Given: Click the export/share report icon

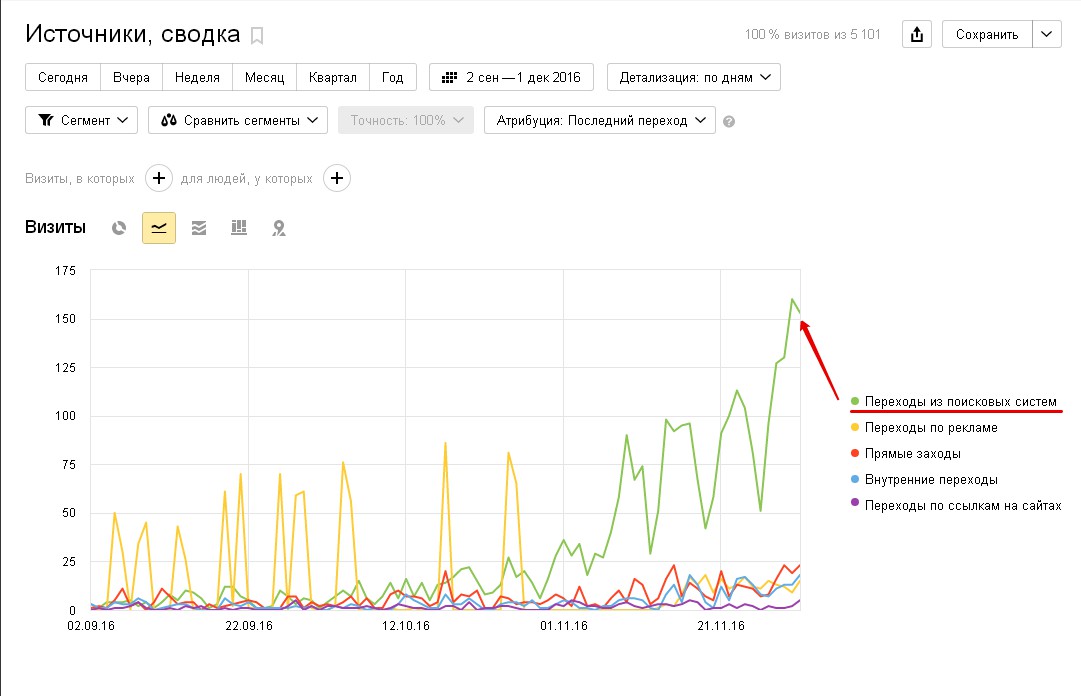Looking at the screenshot, I should [x=917, y=34].
